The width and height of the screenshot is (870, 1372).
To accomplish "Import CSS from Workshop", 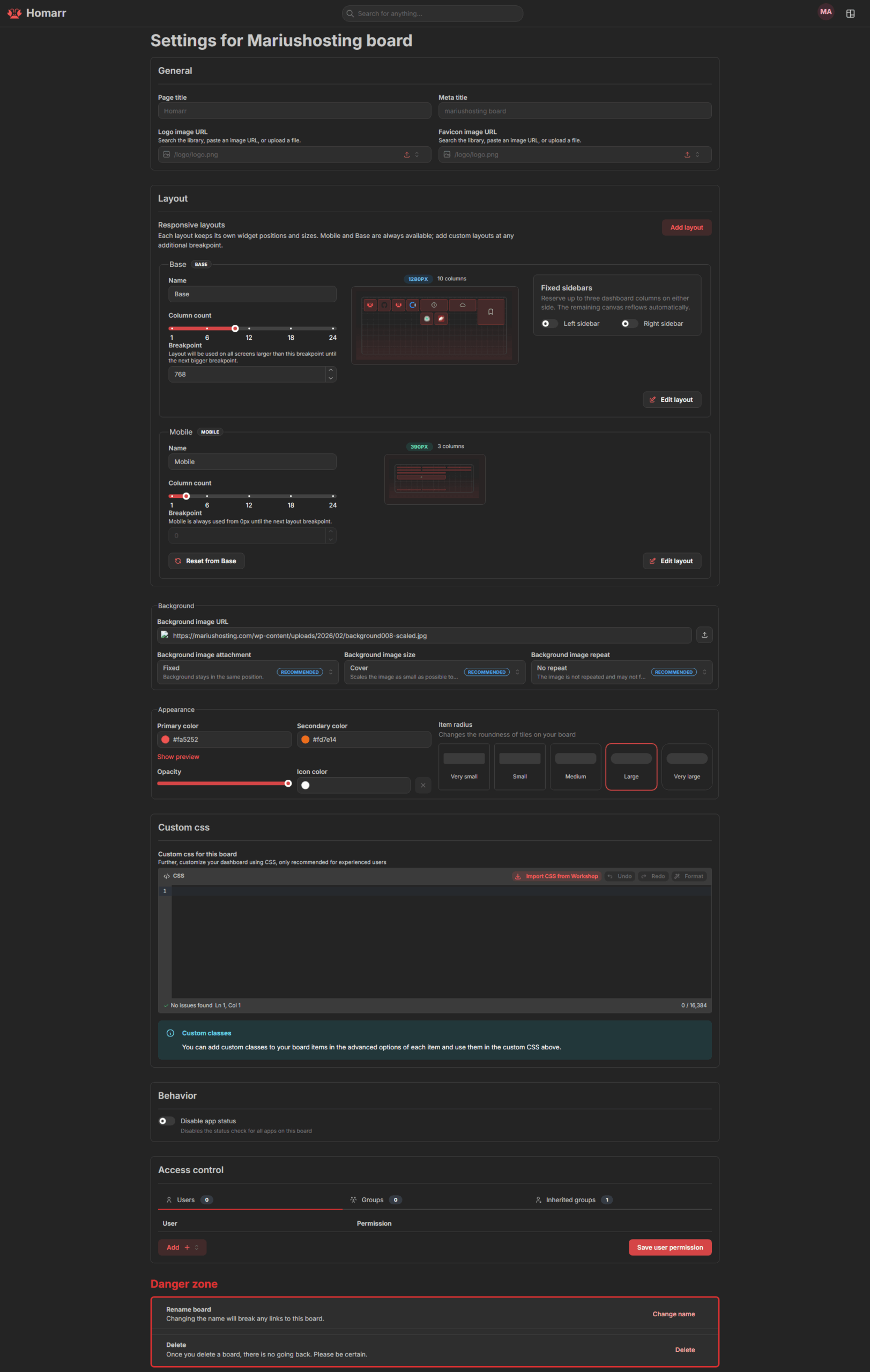I will pos(556,876).
